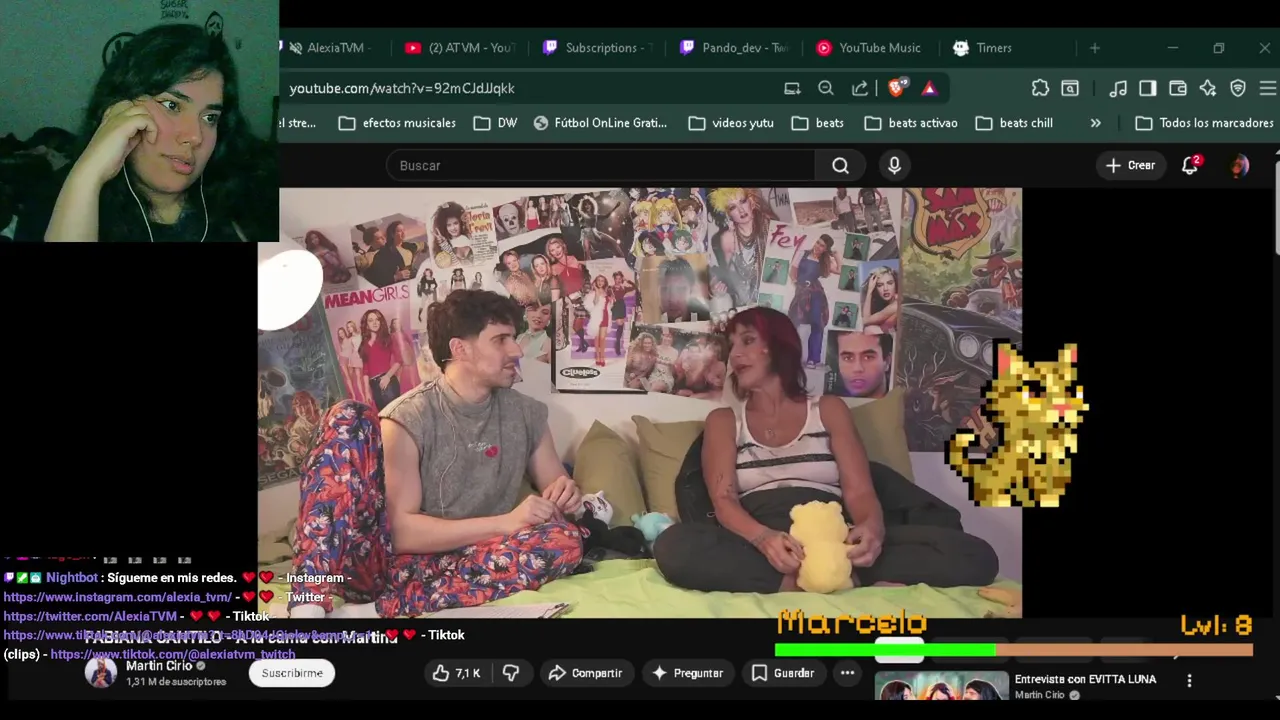Open the Leo AI sparkle icon
Viewport: 1280px width, 720px height.
[x=1208, y=88]
